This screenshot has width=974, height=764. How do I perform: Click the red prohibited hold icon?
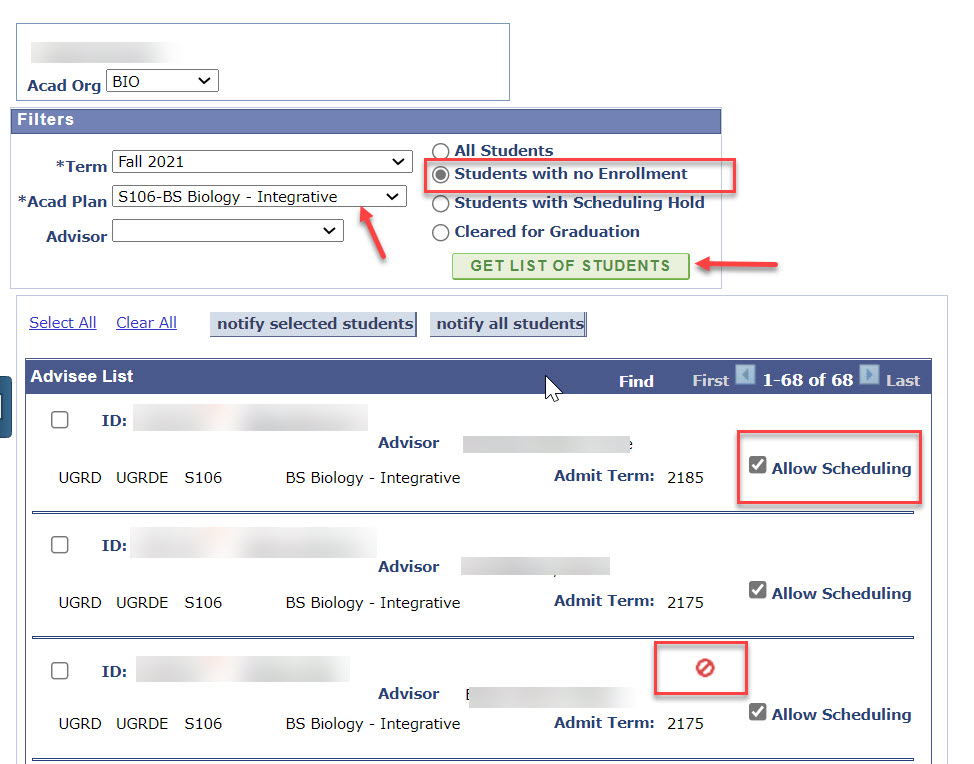(704, 668)
